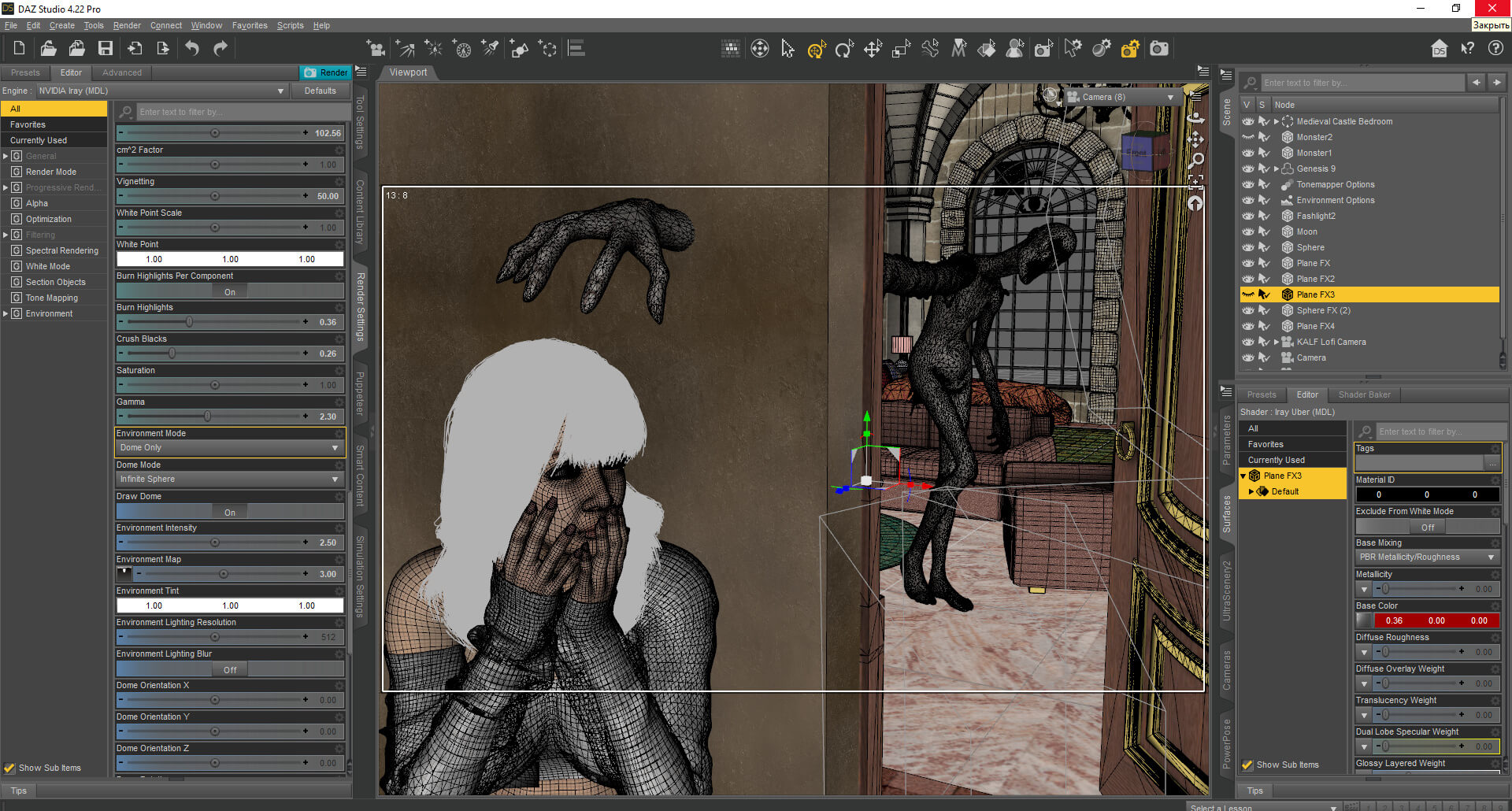Hide the Monster2 node eye icon
The image size is (1512, 811).
pos(1247,137)
